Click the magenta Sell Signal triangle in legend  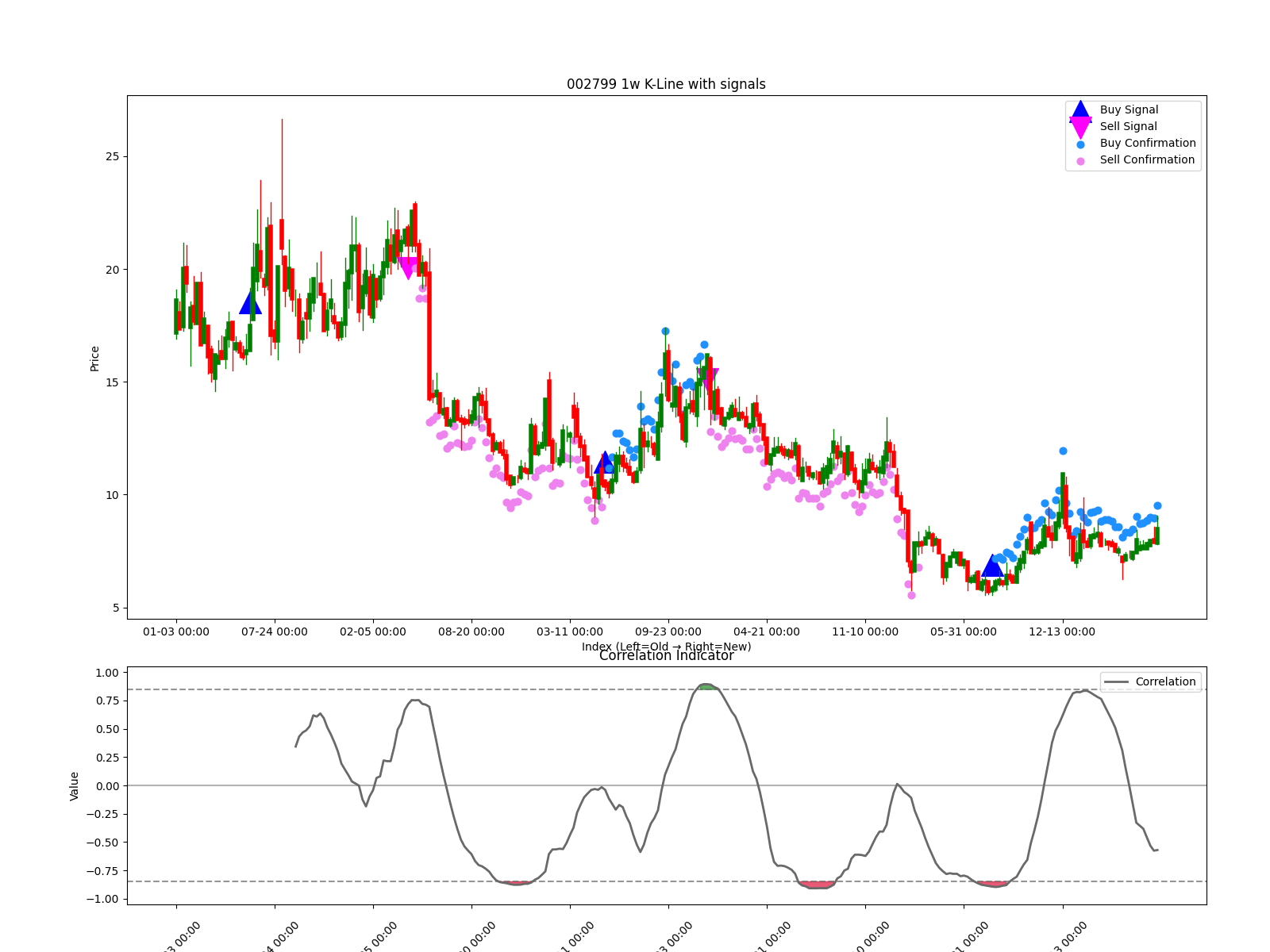(x=1080, y=127)
